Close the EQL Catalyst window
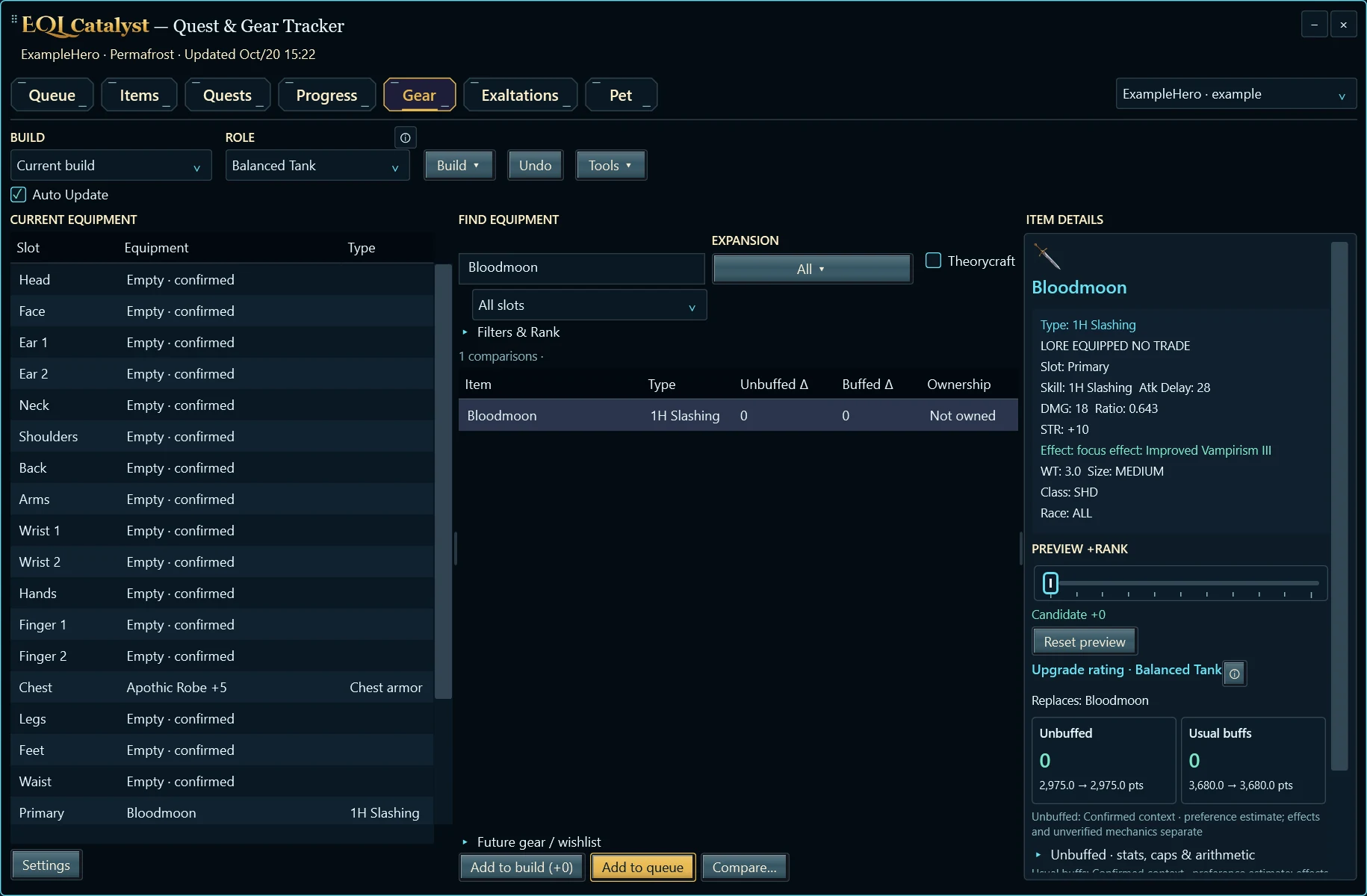This screenshot has height=896, width=1367. (x=1343, y=25)
